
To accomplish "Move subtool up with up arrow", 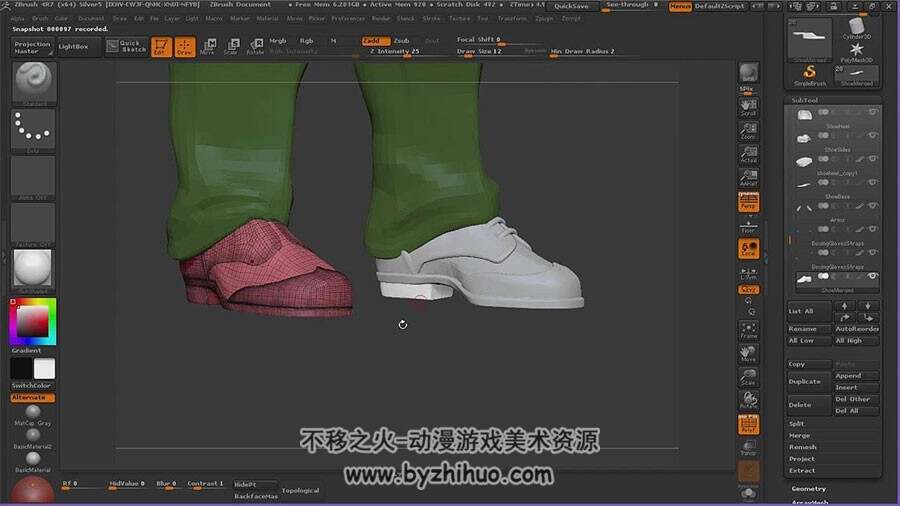I will pyautogui.click(x=844, y=306).
